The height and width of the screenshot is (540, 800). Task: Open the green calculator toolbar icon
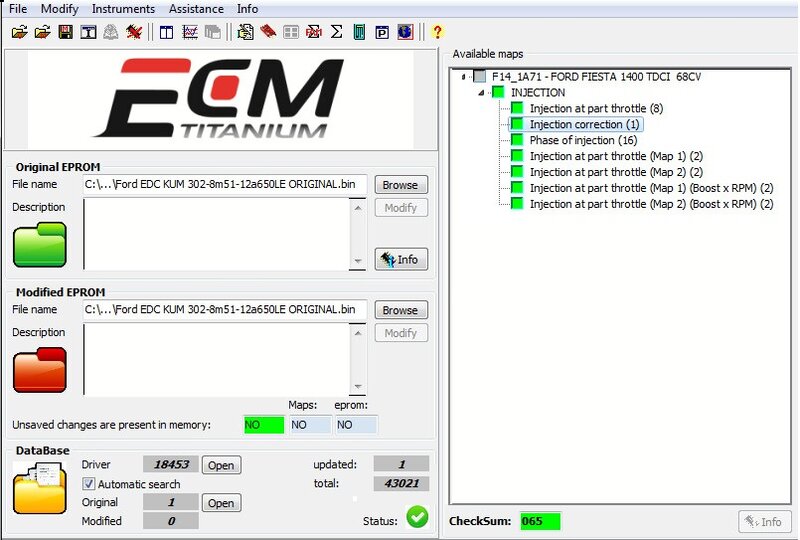pos(359,33)
